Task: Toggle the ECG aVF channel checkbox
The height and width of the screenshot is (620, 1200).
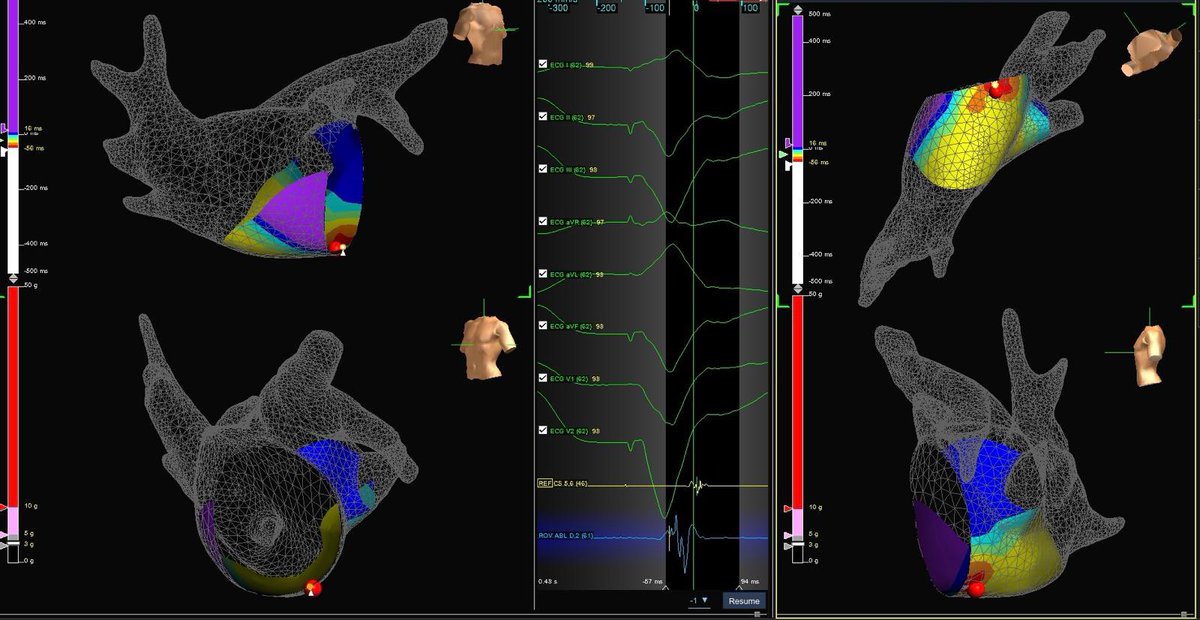Action: coord(542,326)
